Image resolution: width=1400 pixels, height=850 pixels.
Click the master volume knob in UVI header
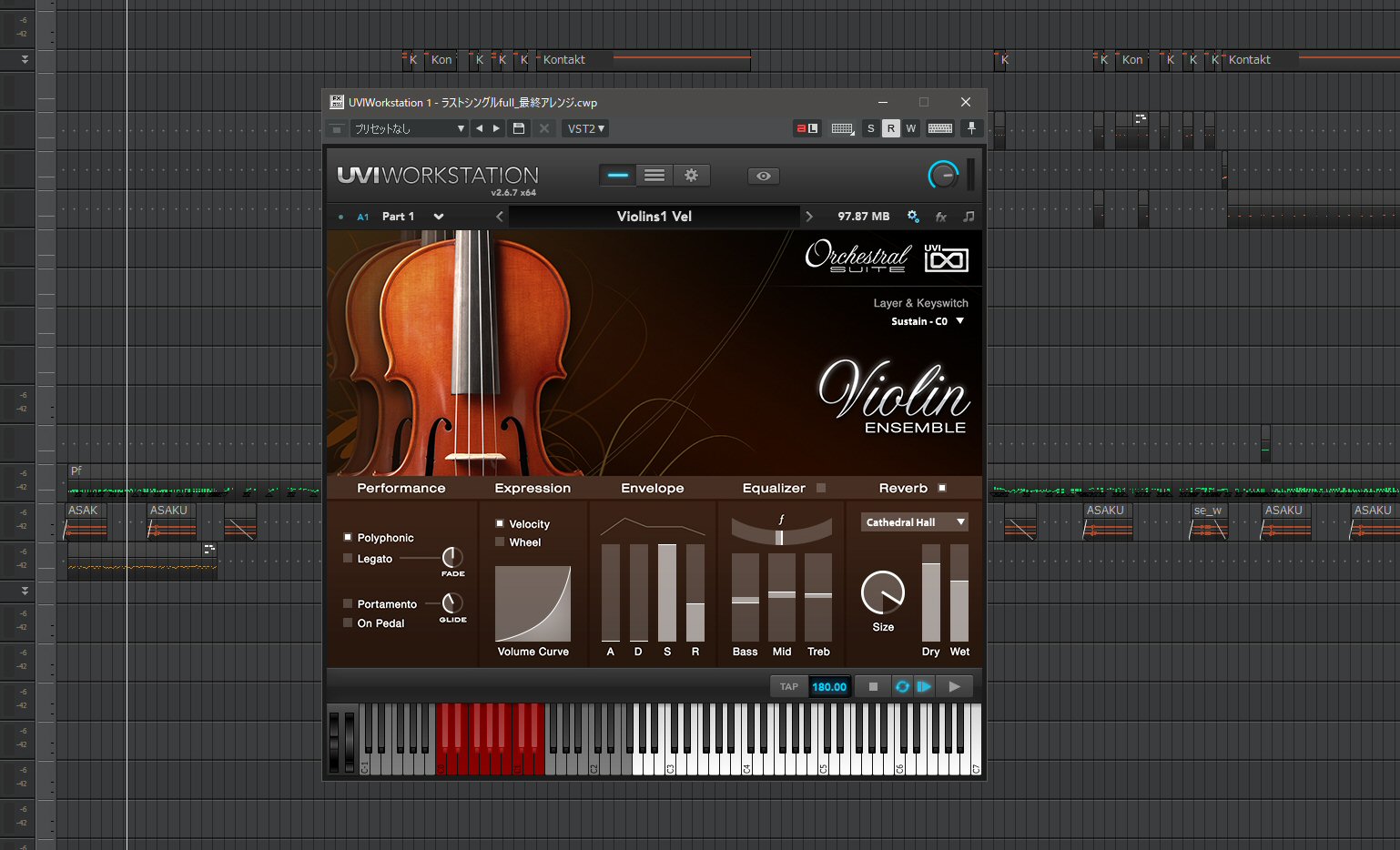943,175
